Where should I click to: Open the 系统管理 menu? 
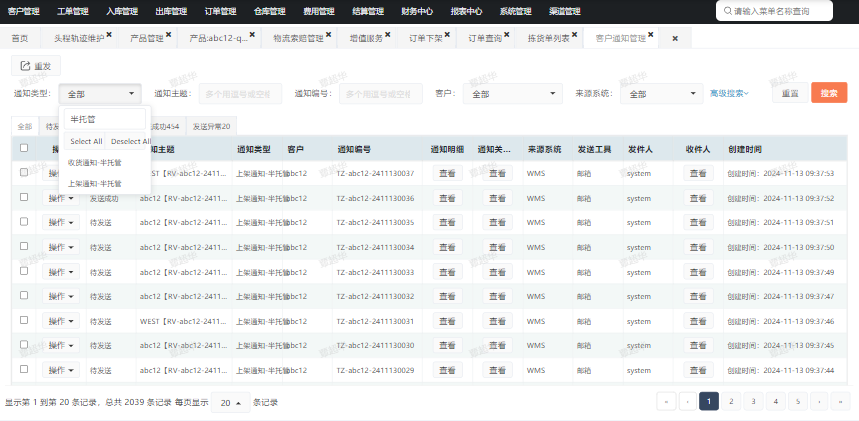click(x=516, y=11)
